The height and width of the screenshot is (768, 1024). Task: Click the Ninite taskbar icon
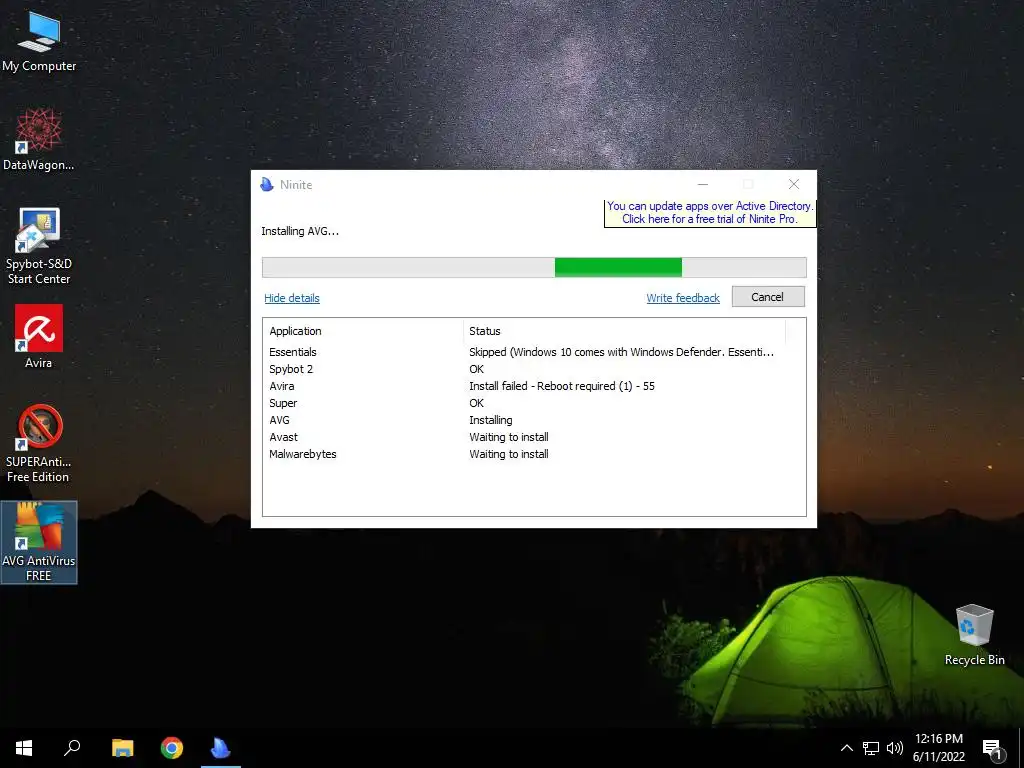[x=221, y=748]
